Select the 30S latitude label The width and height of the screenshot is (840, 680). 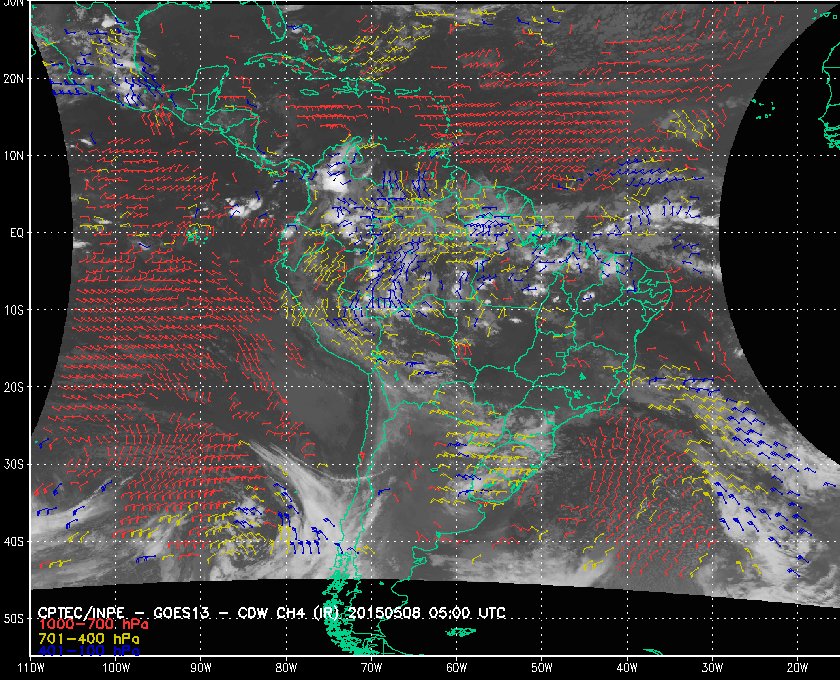[13, 464]
